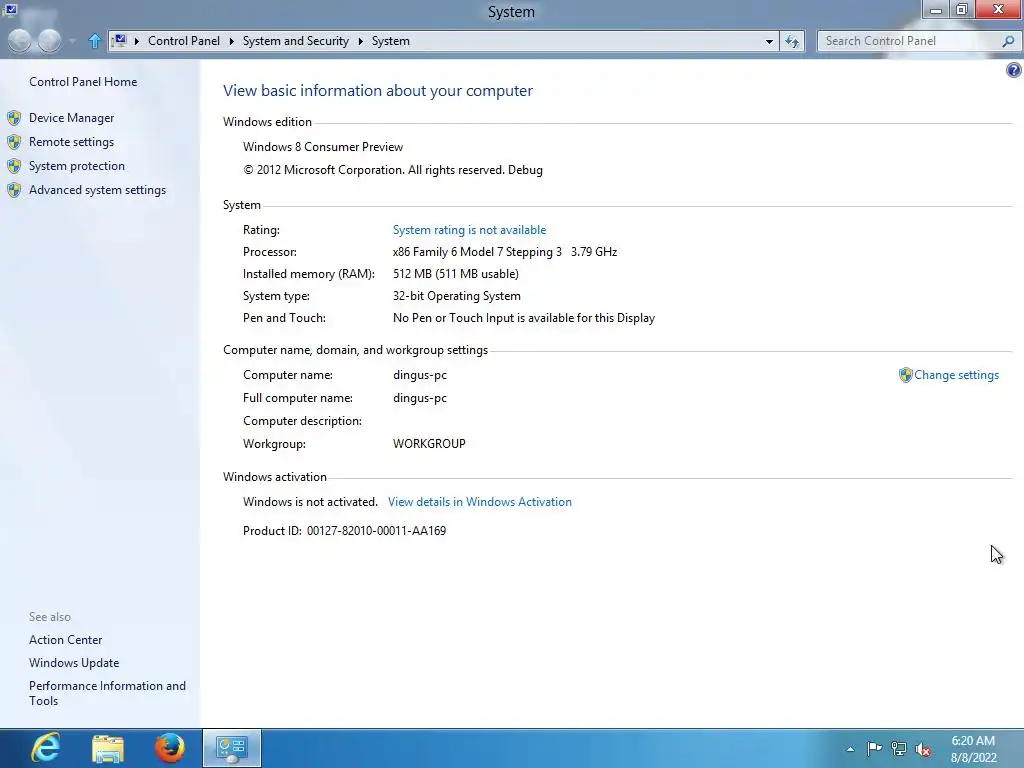Launch Firefox from the taskbar
The height and width of the screenshot is (768, 1024).
(170, 748)
